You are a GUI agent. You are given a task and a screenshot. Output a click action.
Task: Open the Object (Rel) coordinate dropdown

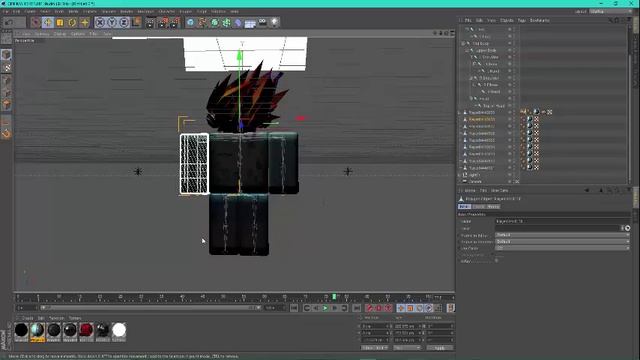tap(374, 348)
